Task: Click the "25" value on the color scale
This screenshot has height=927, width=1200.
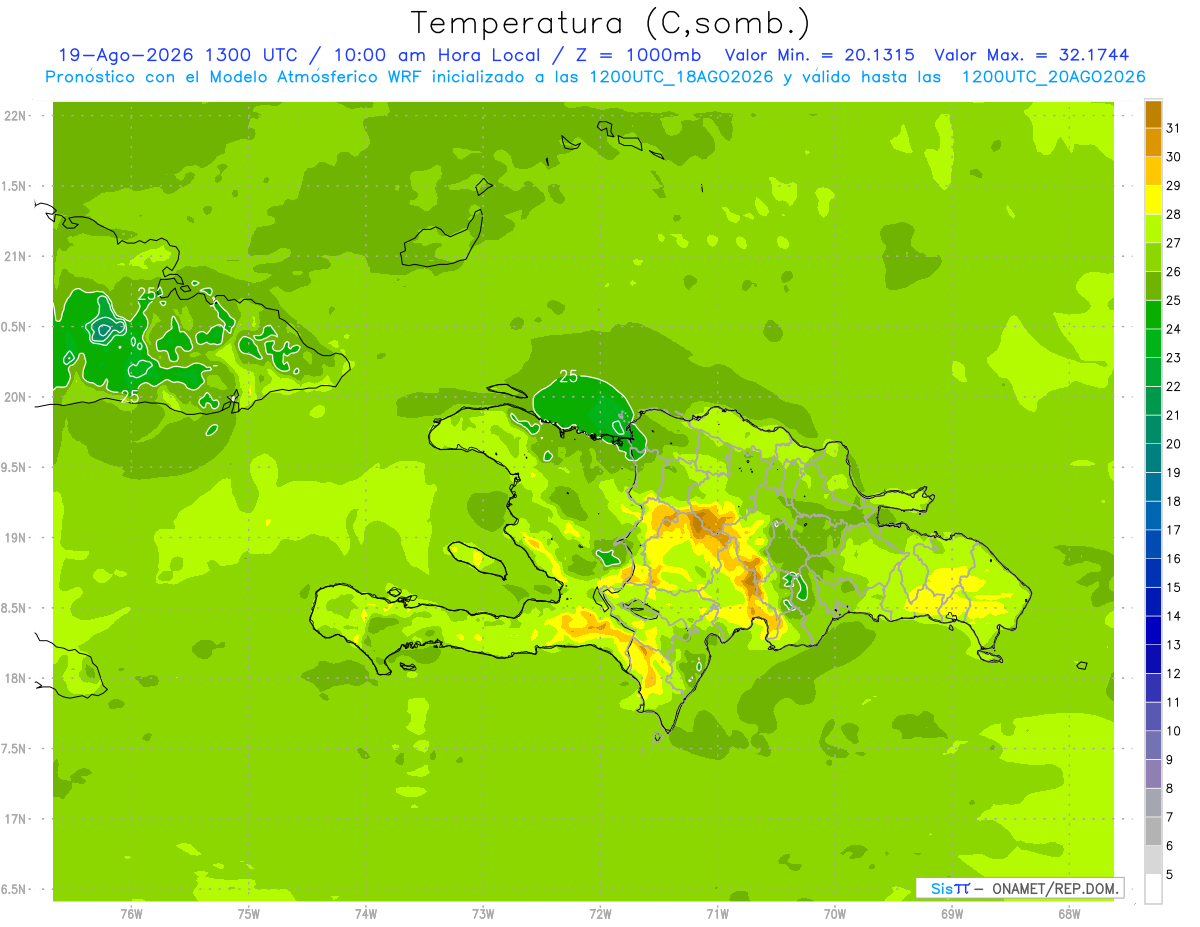Action: click(x=1173, y=300)
